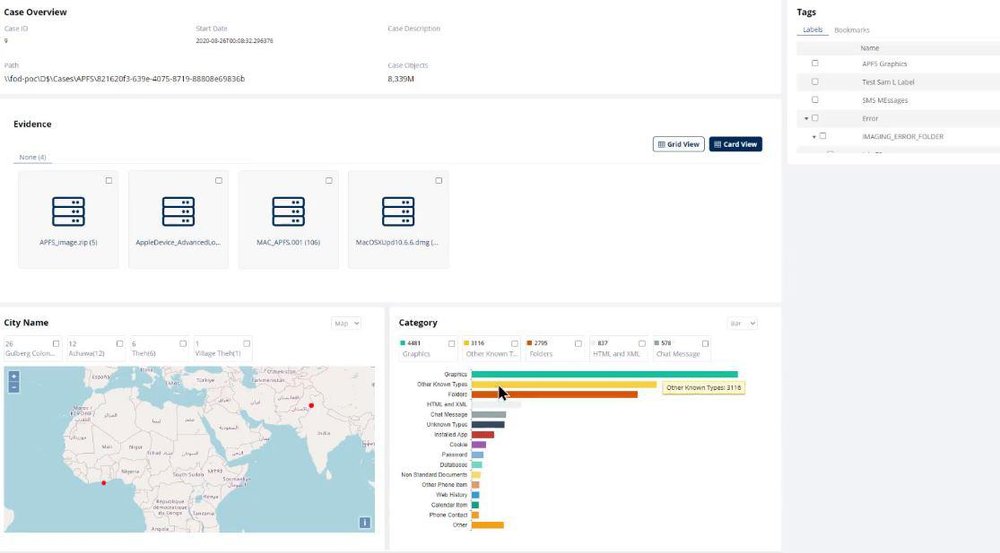The width and height of the screenshot is (1000, 553).
Task: Click the Case Objects value 8,339M
Action: (x=401, y=79)
